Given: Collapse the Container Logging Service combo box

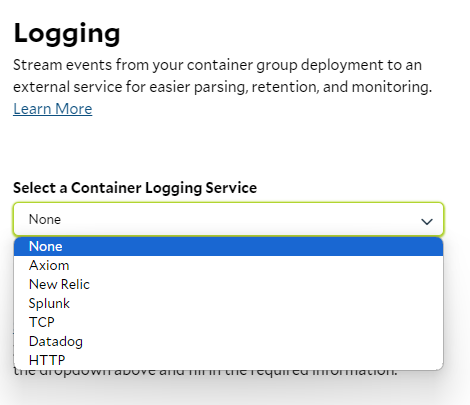Looking at the screenshot, I should (228, 219).
